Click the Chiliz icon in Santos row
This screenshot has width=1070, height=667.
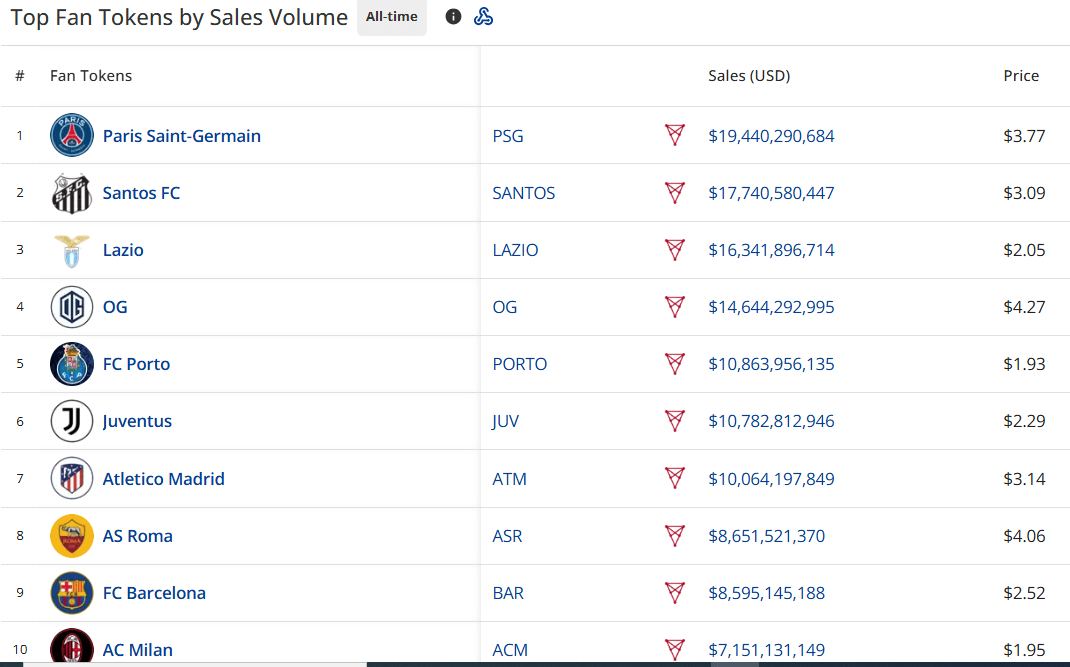[675, 192]
